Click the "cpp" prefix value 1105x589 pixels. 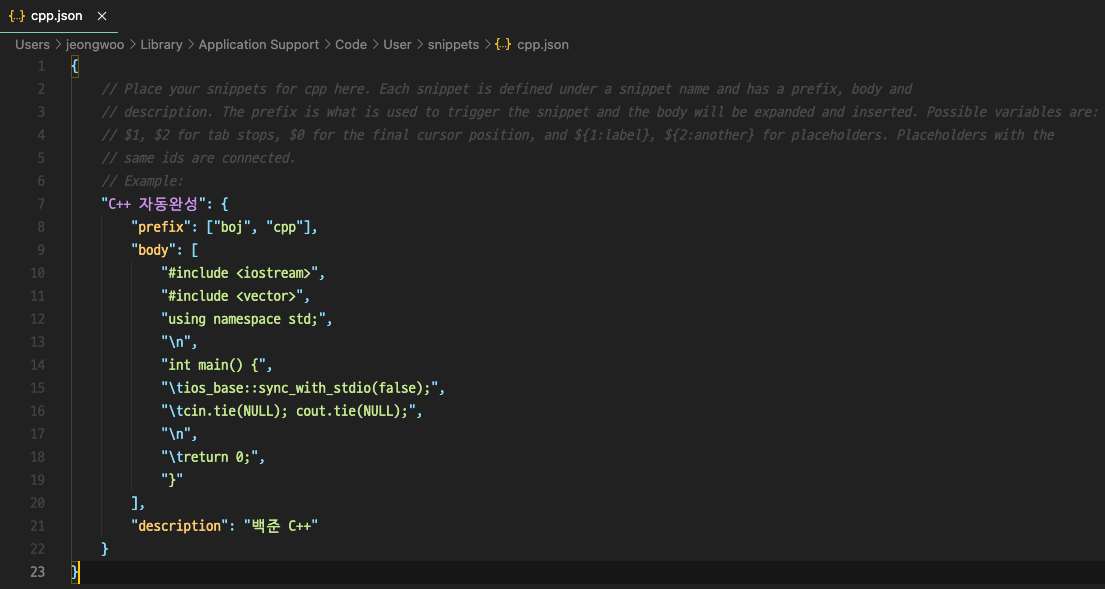[x=288, y=227]
